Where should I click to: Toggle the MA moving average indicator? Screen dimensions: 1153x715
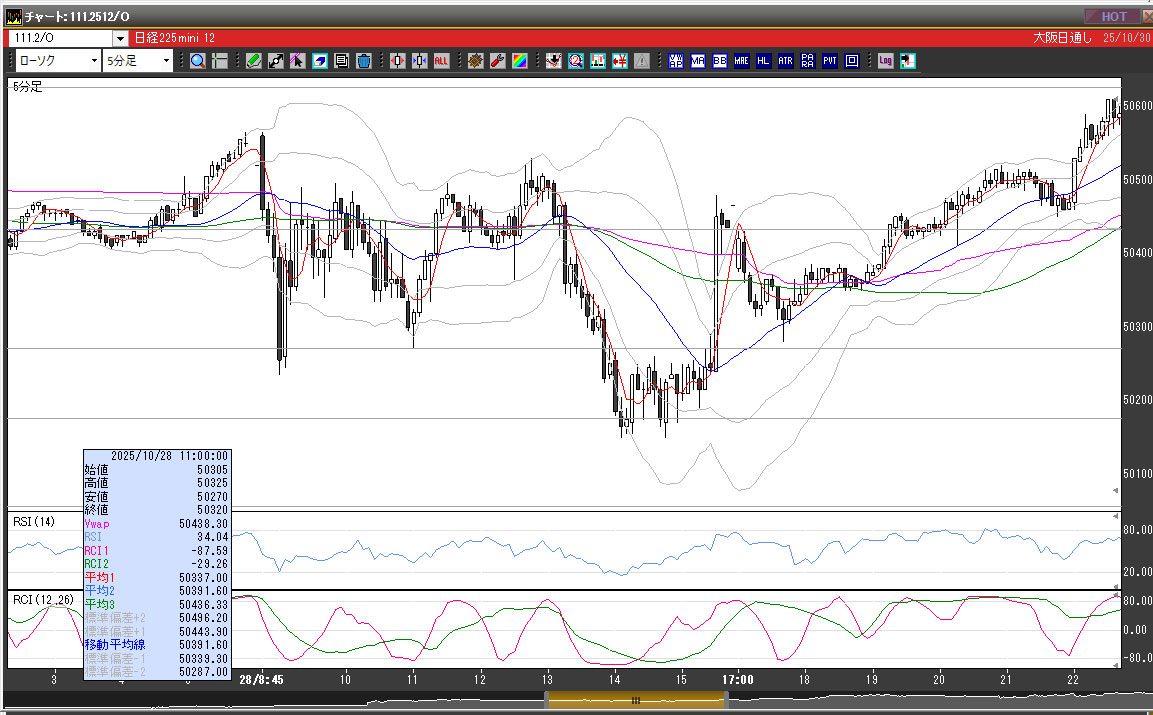(697, 61)
